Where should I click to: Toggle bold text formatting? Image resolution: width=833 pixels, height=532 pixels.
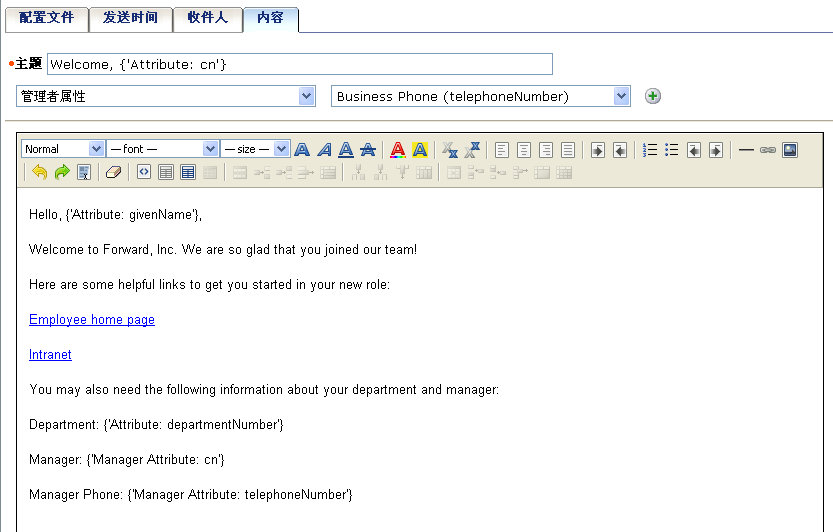point(302,150)
